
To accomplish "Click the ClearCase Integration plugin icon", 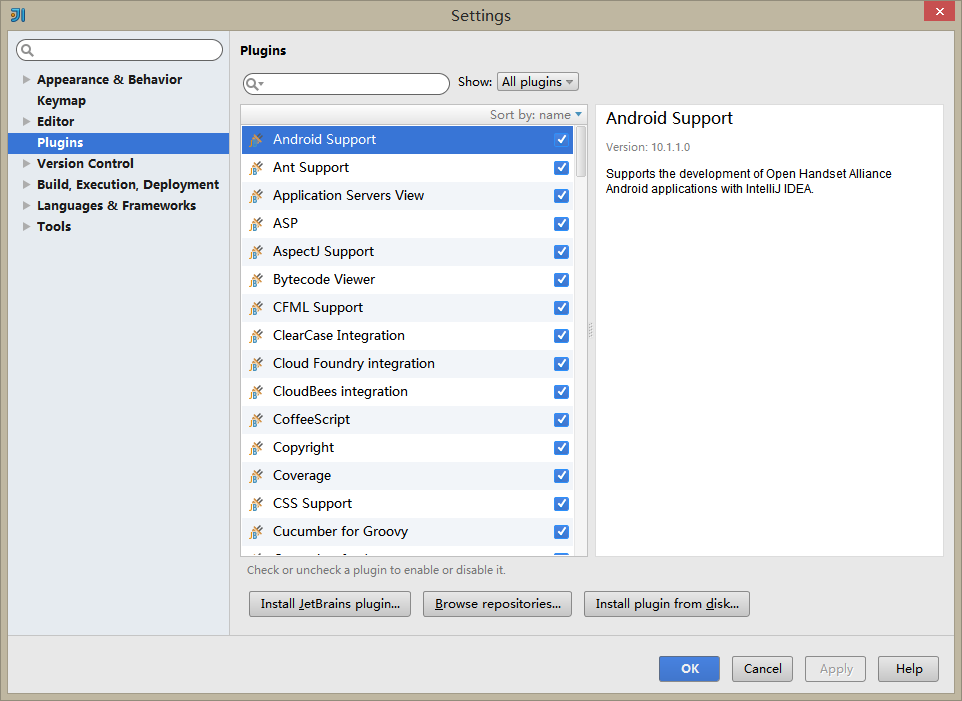I will click(x=256, y=336).
